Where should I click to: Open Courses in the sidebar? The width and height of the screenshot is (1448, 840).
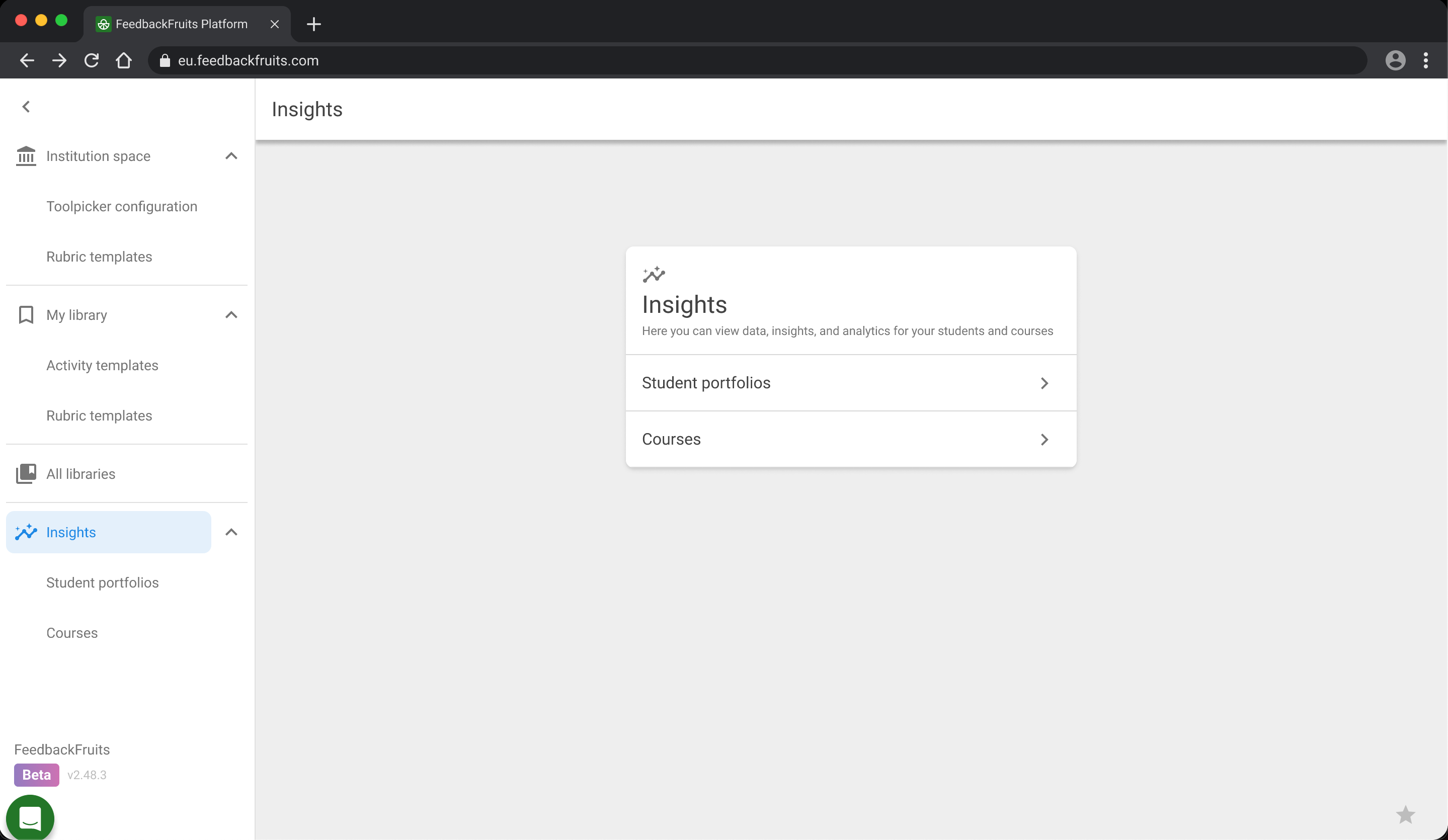tap(72, 633)
